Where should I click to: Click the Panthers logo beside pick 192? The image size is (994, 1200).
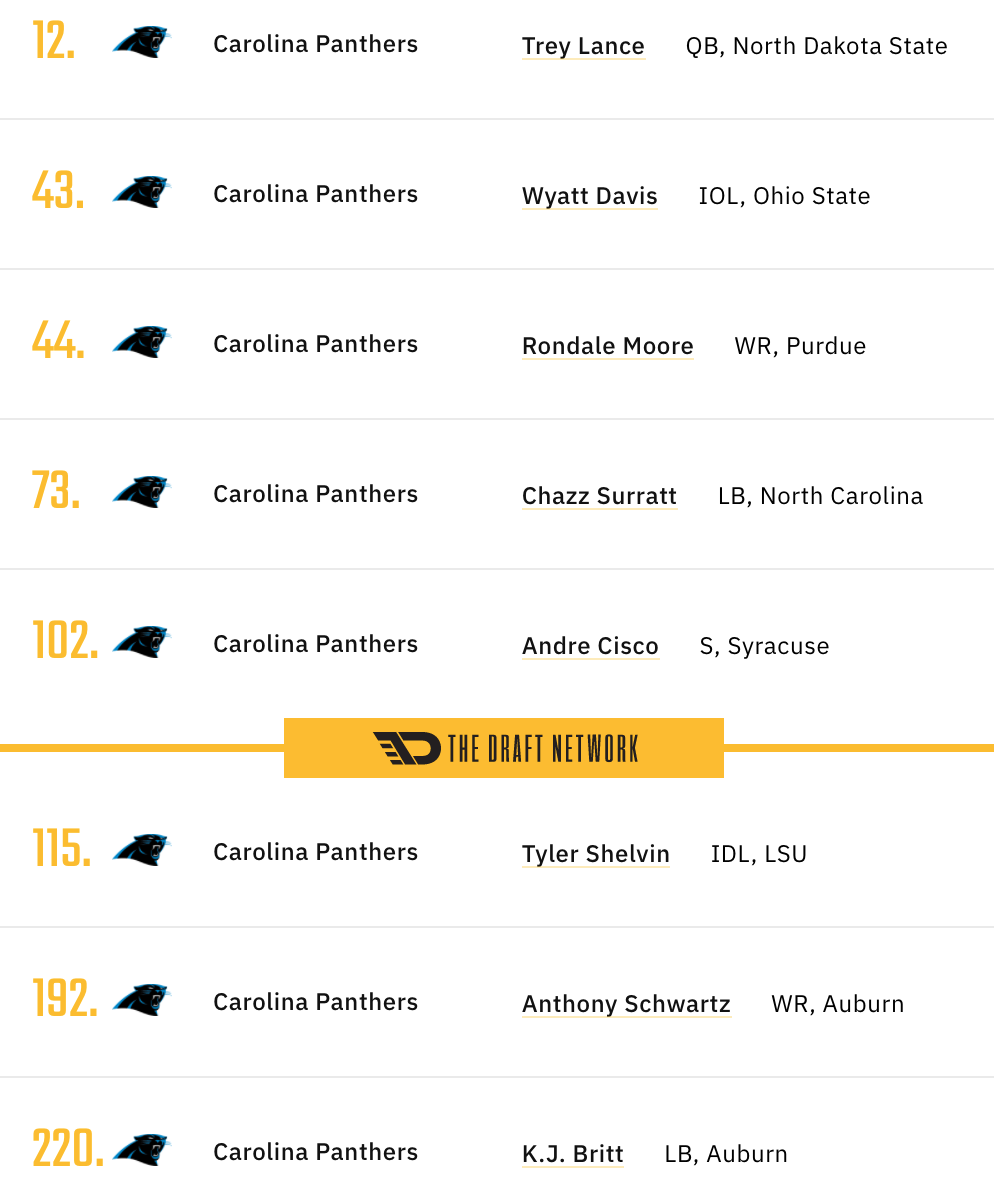(142, 1001)
